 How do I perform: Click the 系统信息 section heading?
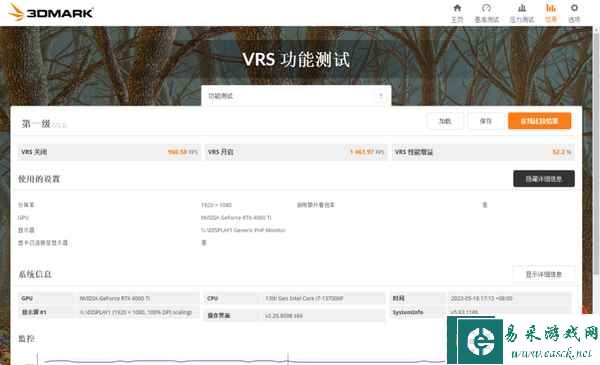tap(35, 274)
